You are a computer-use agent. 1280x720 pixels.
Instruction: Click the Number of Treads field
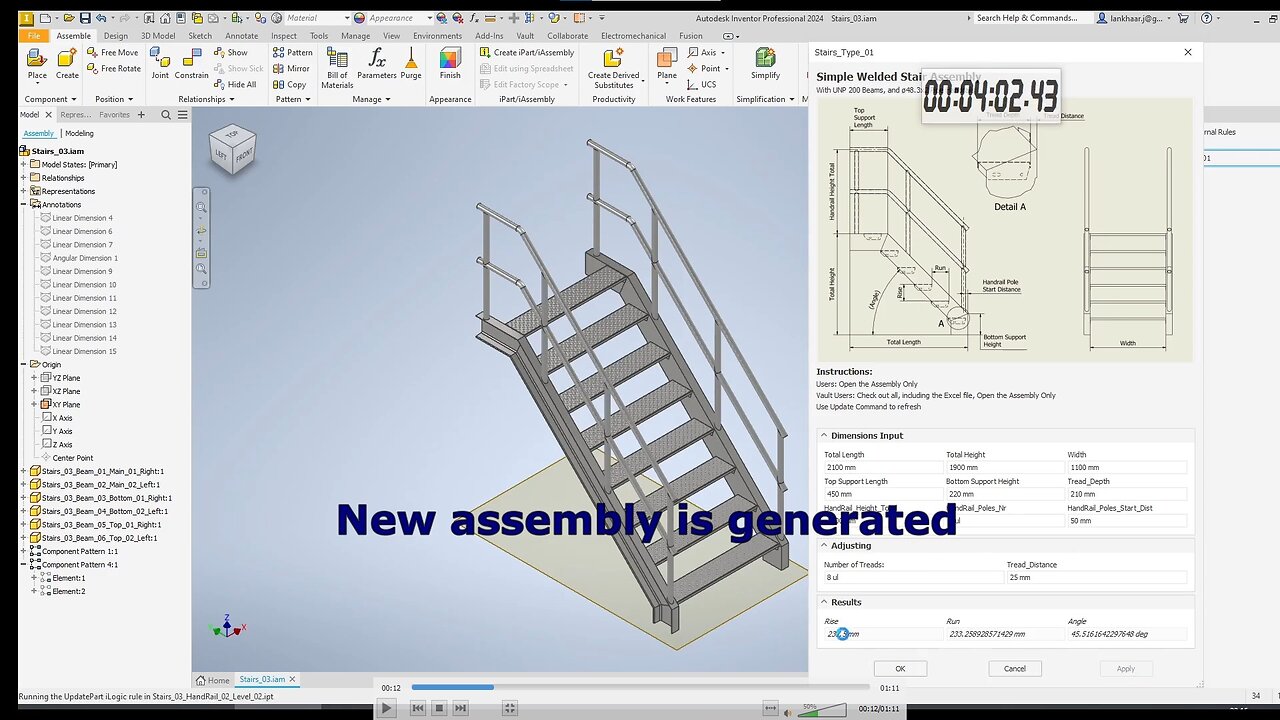click(x=913, y=577)
